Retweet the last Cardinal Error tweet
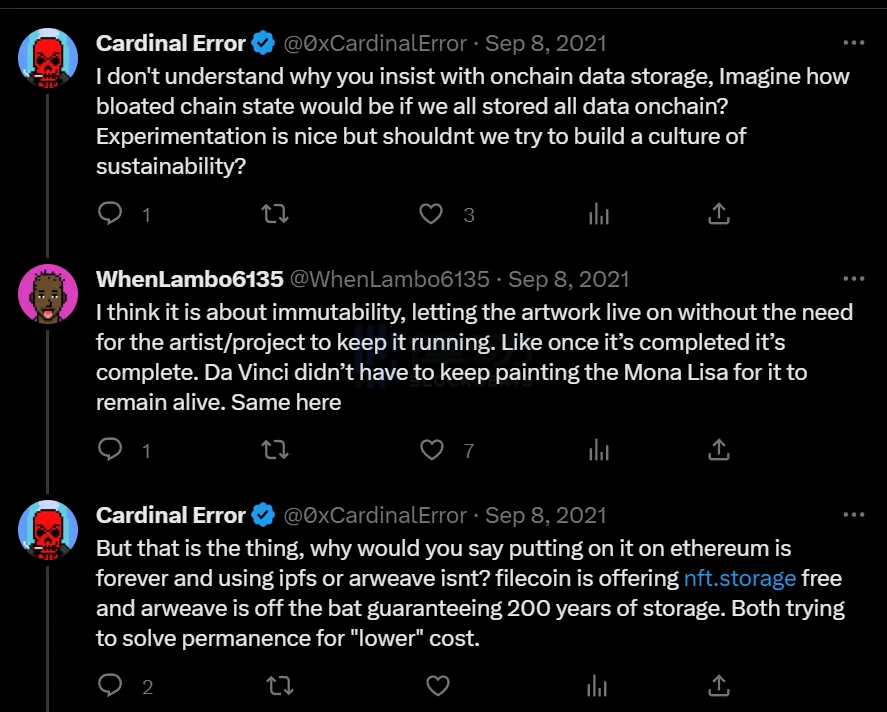 (280, 685)
